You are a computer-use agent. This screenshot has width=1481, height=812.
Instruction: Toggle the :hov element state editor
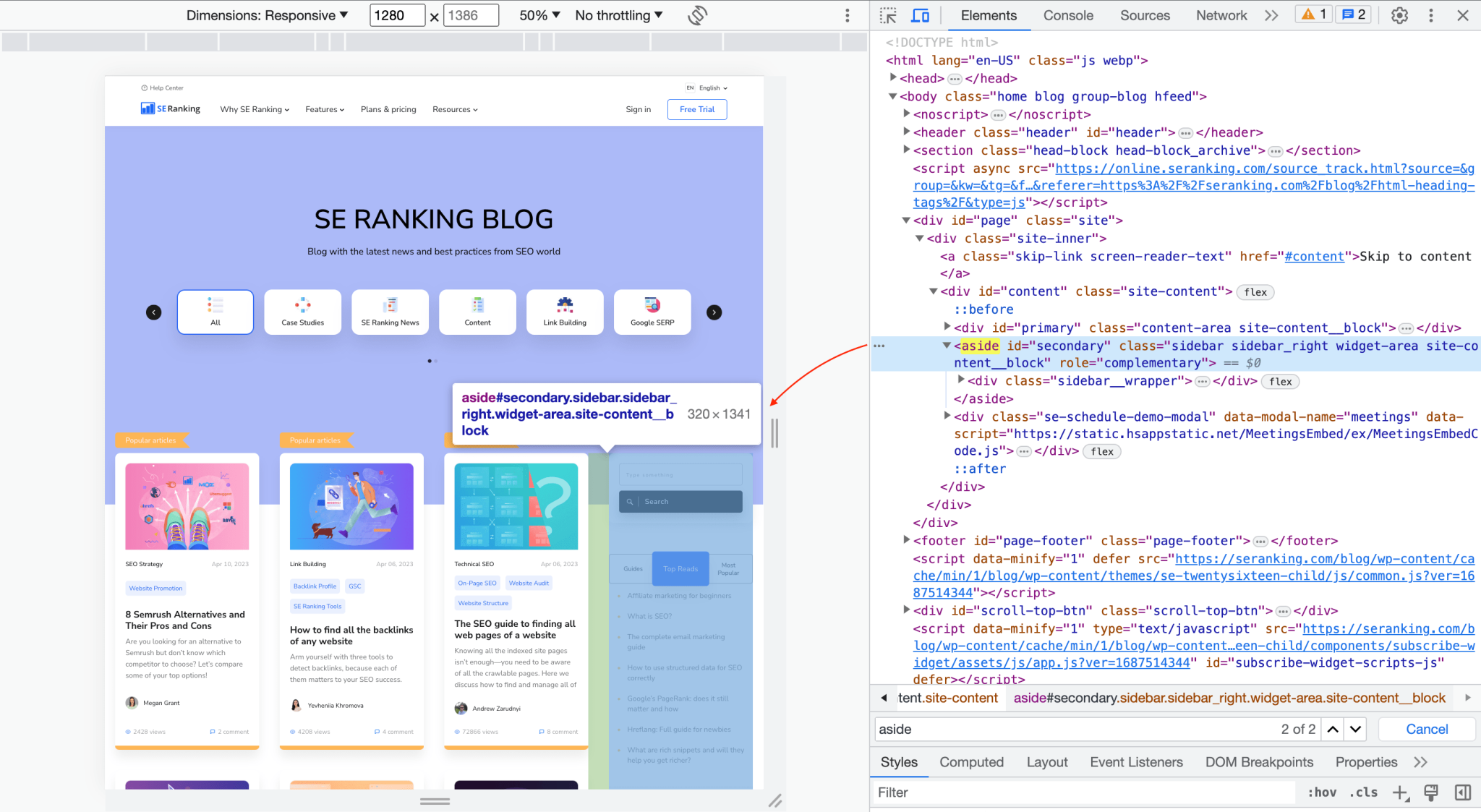pos(1321,792)
